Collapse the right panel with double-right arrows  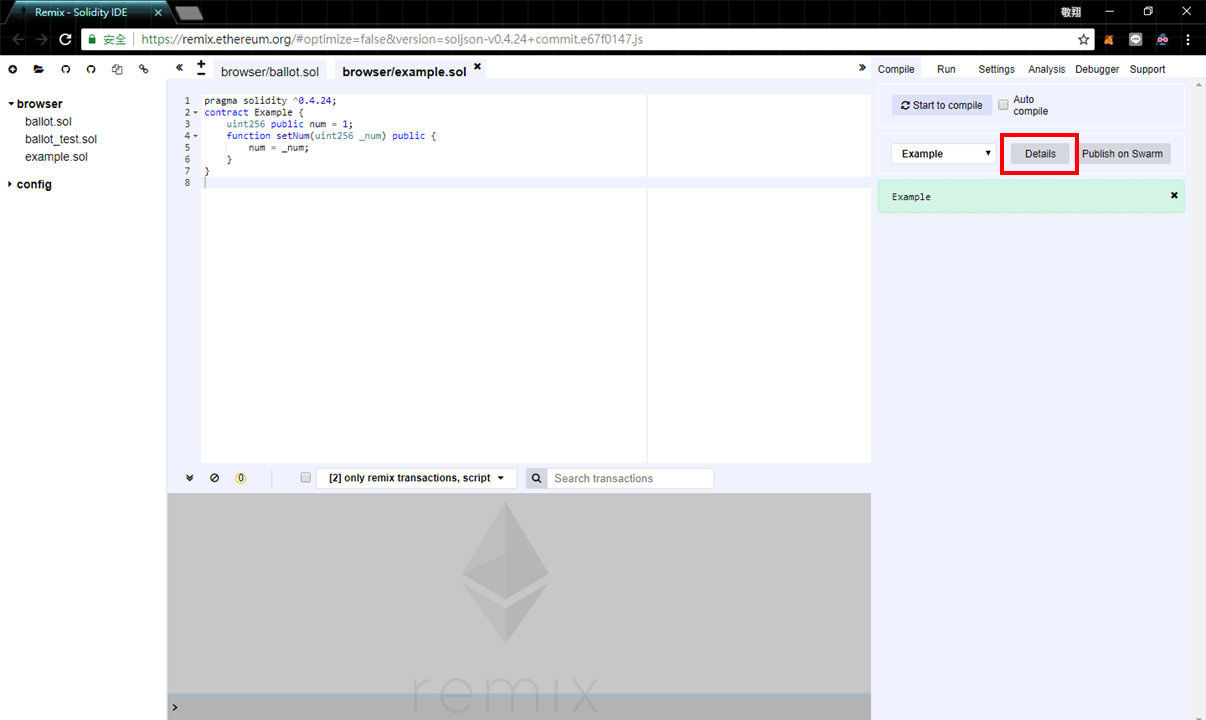pyautogui.click(x=862, y=68)
